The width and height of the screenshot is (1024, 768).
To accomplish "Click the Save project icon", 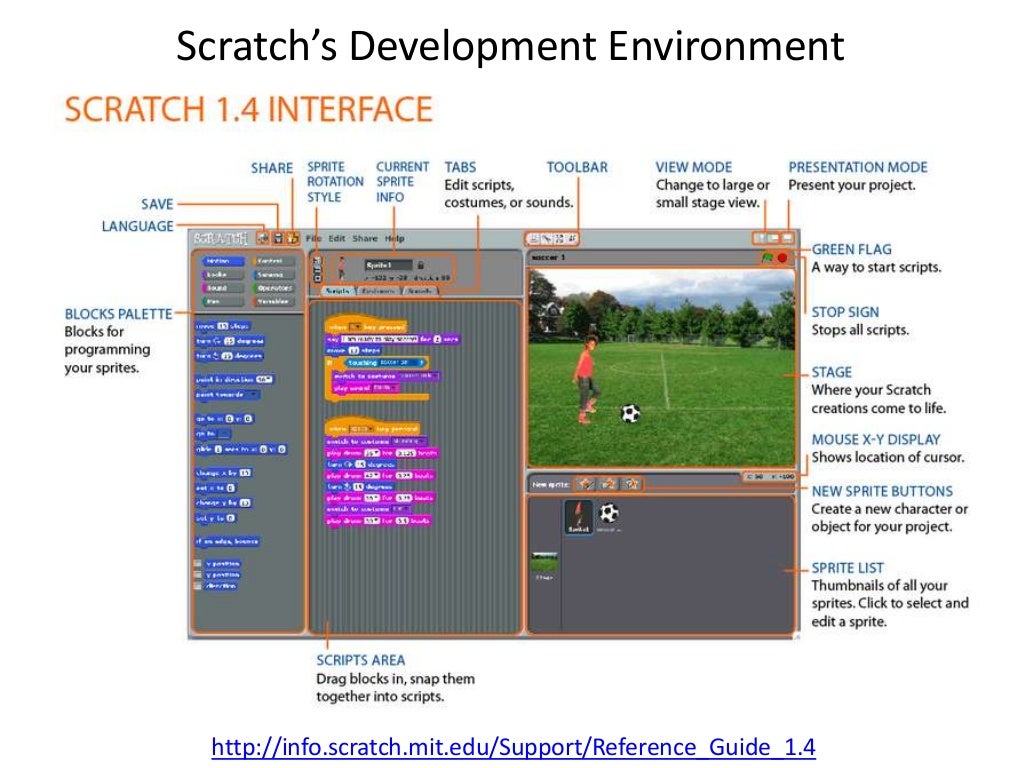I will tap(278, 238).
